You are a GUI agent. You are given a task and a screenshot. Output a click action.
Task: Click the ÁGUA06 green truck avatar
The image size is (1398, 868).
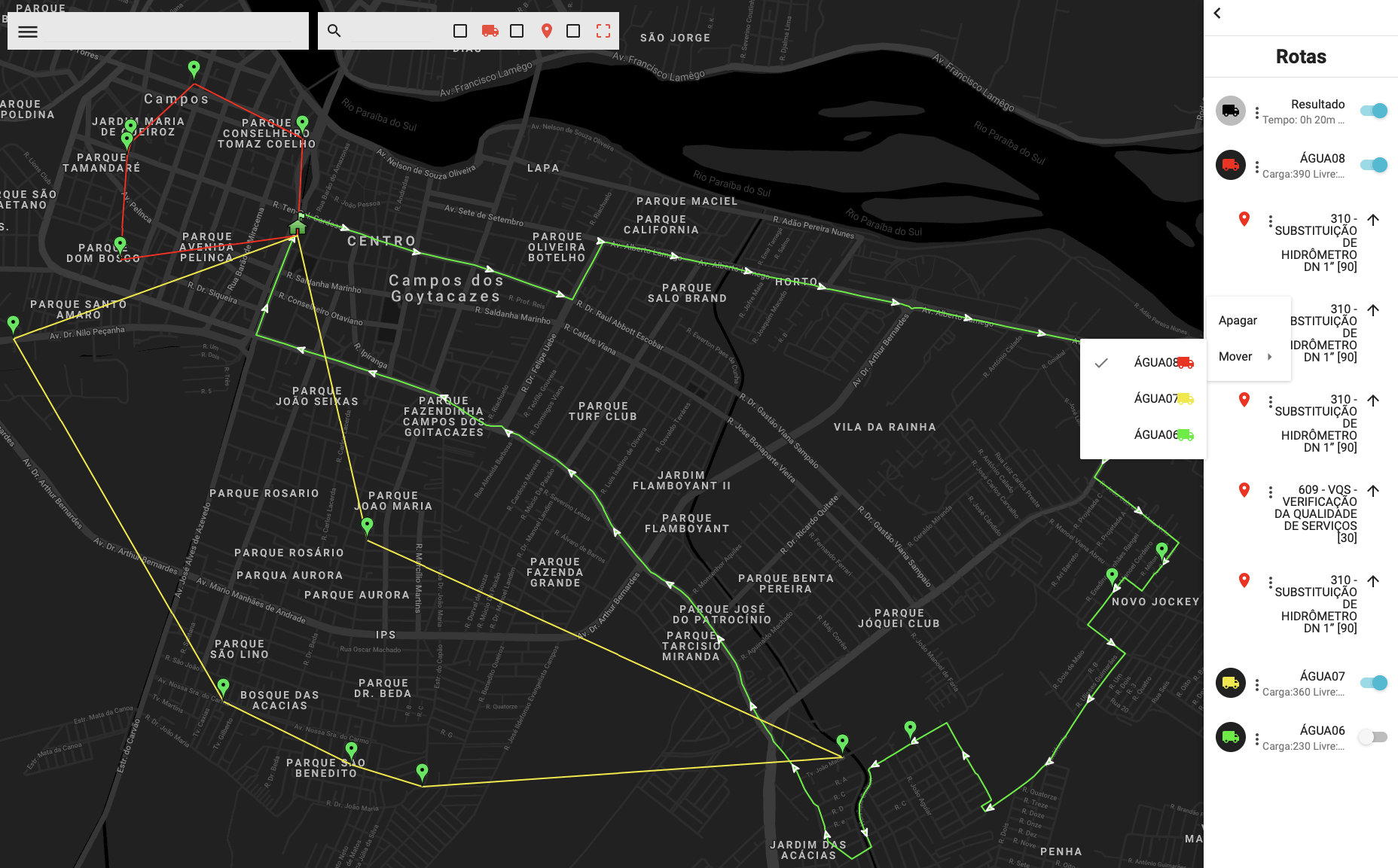[x=1231, y=737]
